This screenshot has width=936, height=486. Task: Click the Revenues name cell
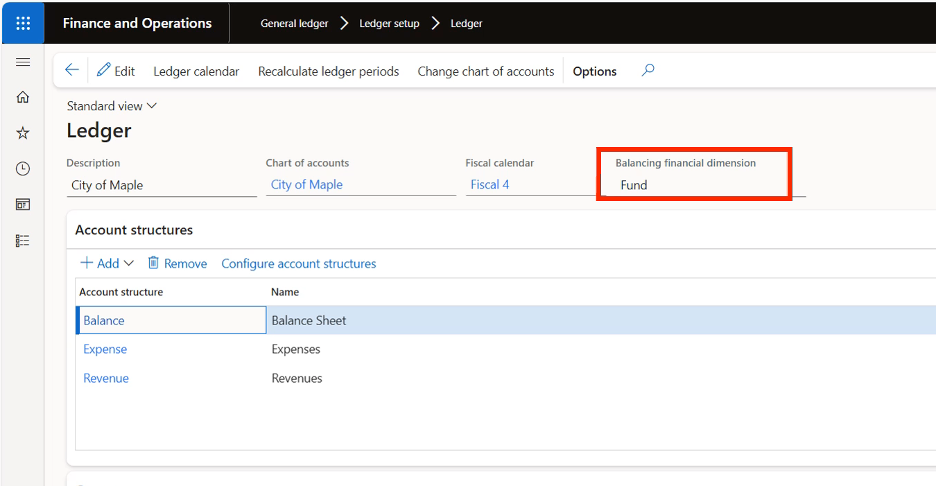[x=297, y=378]
